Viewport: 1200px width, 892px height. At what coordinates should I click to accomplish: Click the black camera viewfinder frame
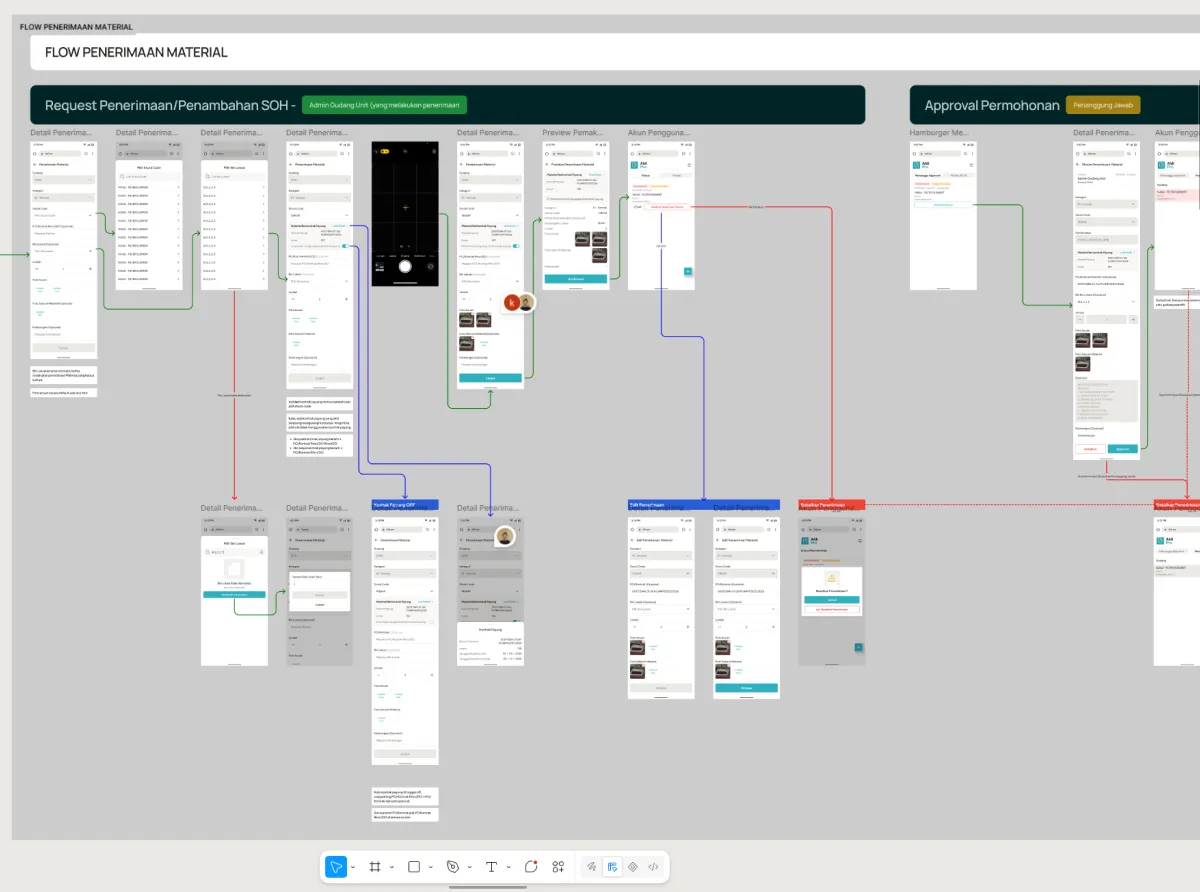point(405,214)
